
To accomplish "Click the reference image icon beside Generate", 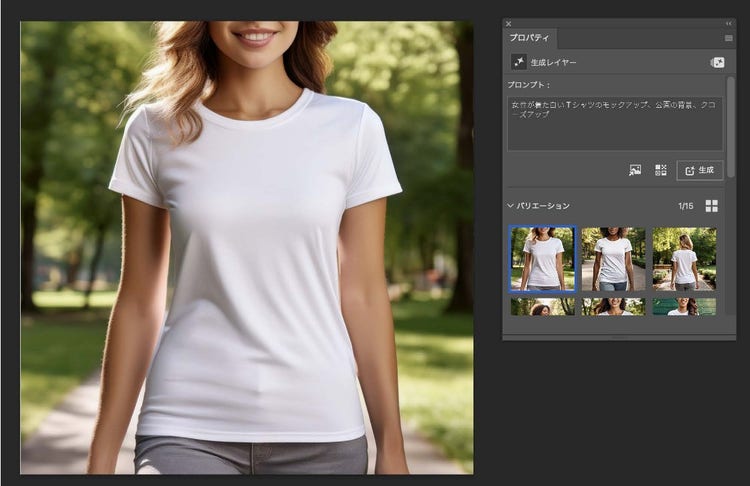I will tap(635, 170).
